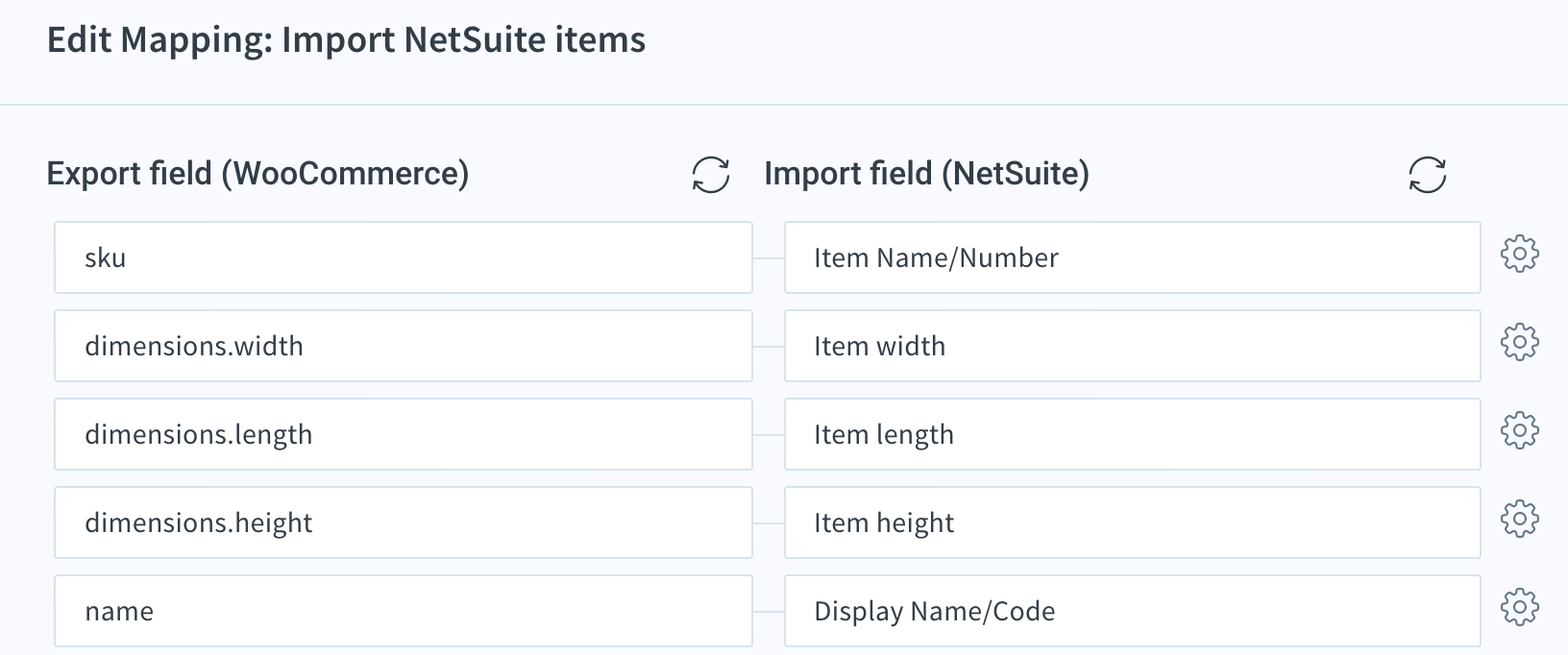Viewport: 1568px width, 655px height.
Task: Edit the name export field
Action: point(404,611)
